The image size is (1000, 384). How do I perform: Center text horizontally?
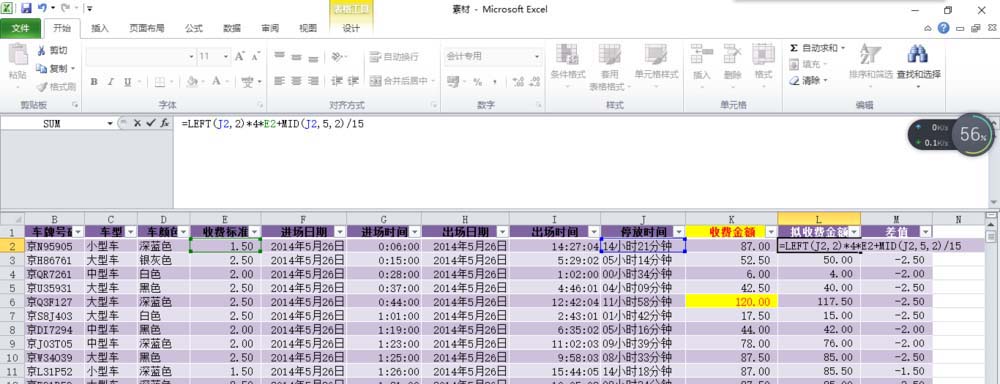tap(296, 81)
